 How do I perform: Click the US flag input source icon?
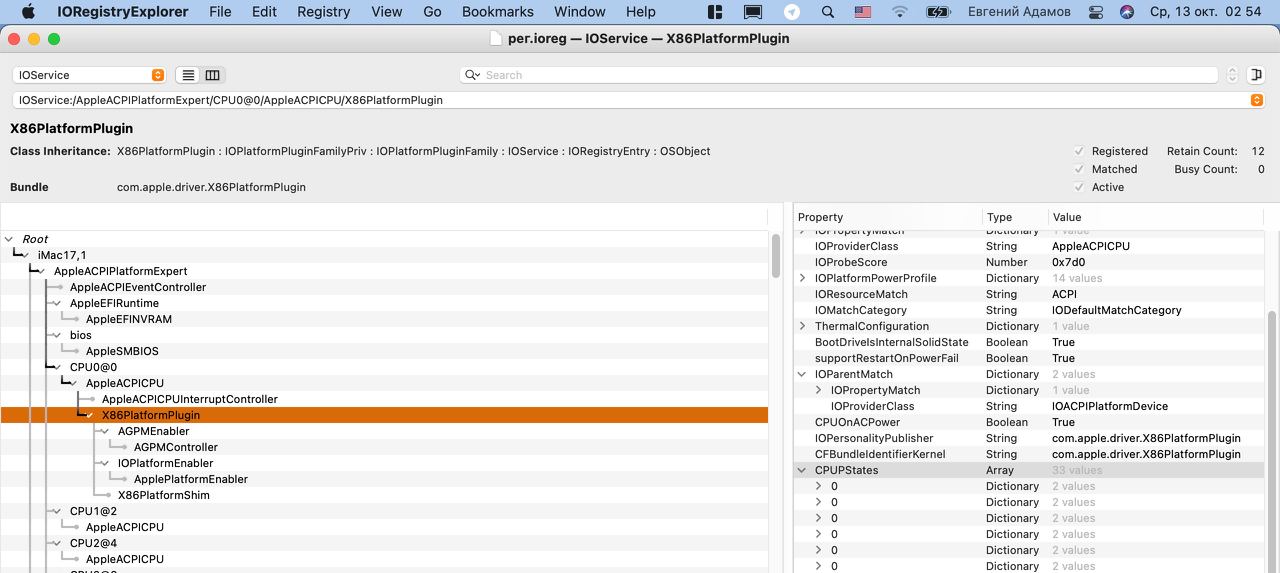point(863,12)
